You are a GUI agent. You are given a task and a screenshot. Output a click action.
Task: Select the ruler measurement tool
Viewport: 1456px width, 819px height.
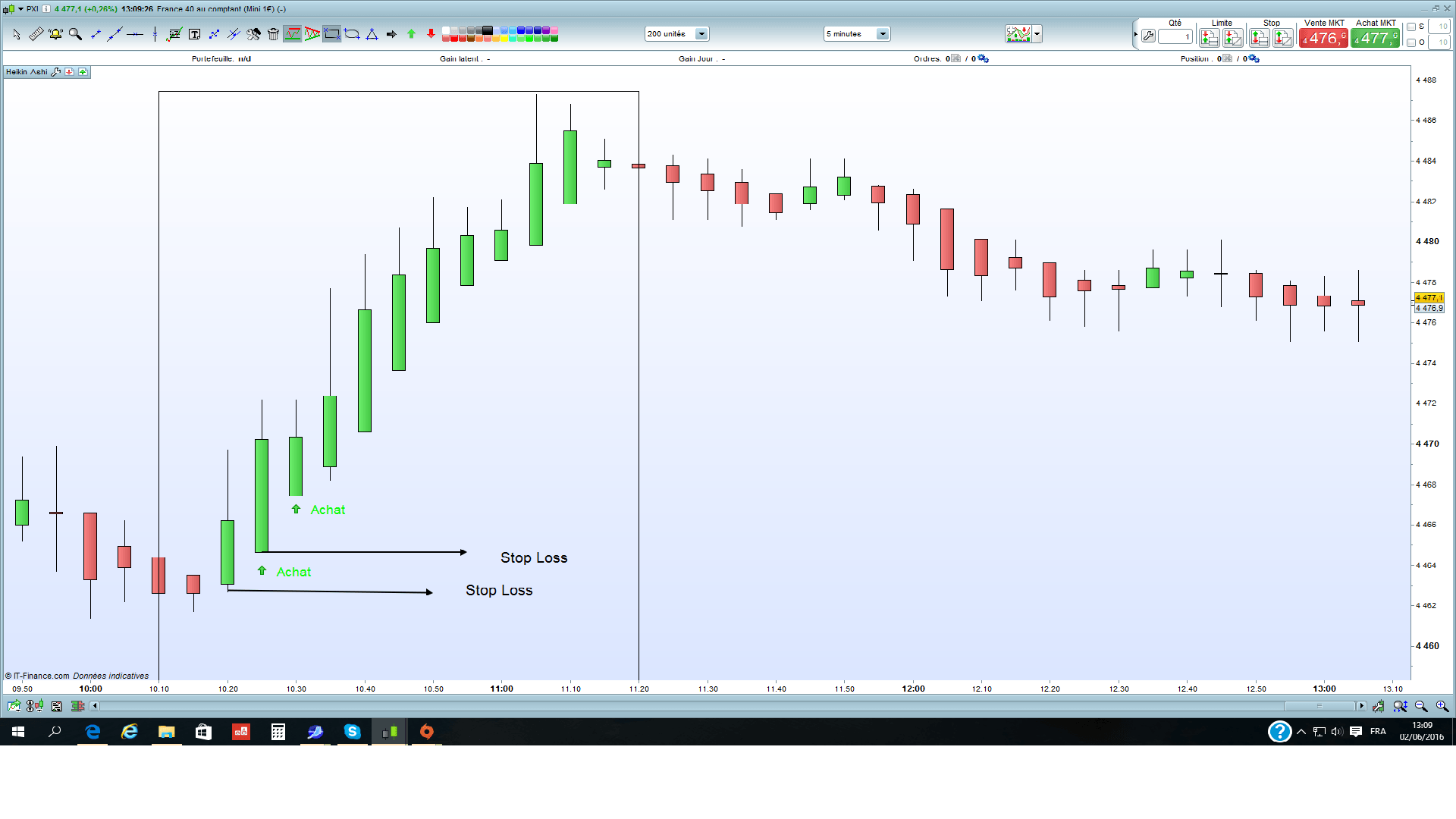[36, 34]
